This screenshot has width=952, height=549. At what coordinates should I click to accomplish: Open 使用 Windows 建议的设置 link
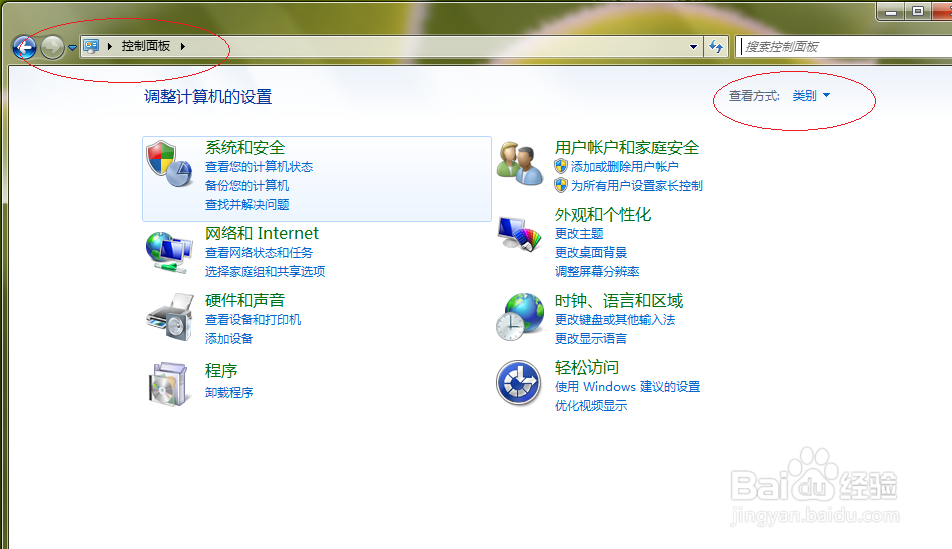628,387
